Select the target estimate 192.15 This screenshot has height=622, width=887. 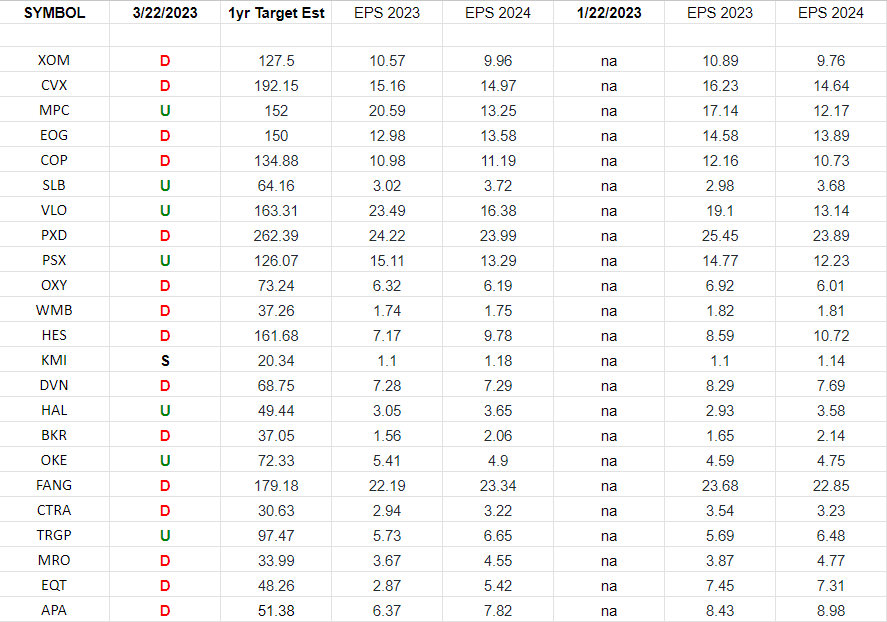coord(276,86)
